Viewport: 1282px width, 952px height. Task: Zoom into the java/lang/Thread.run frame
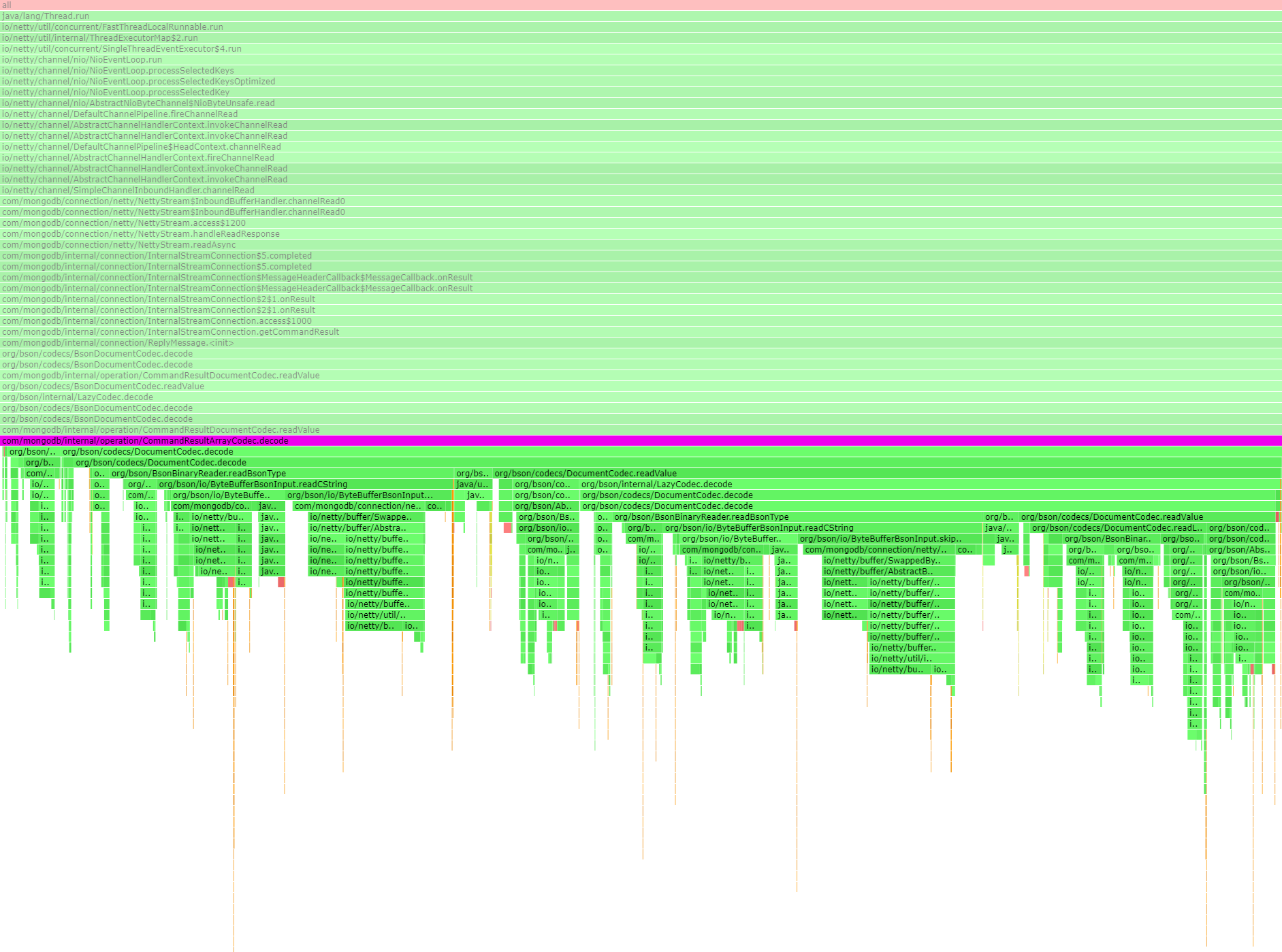tap(640, 16)
